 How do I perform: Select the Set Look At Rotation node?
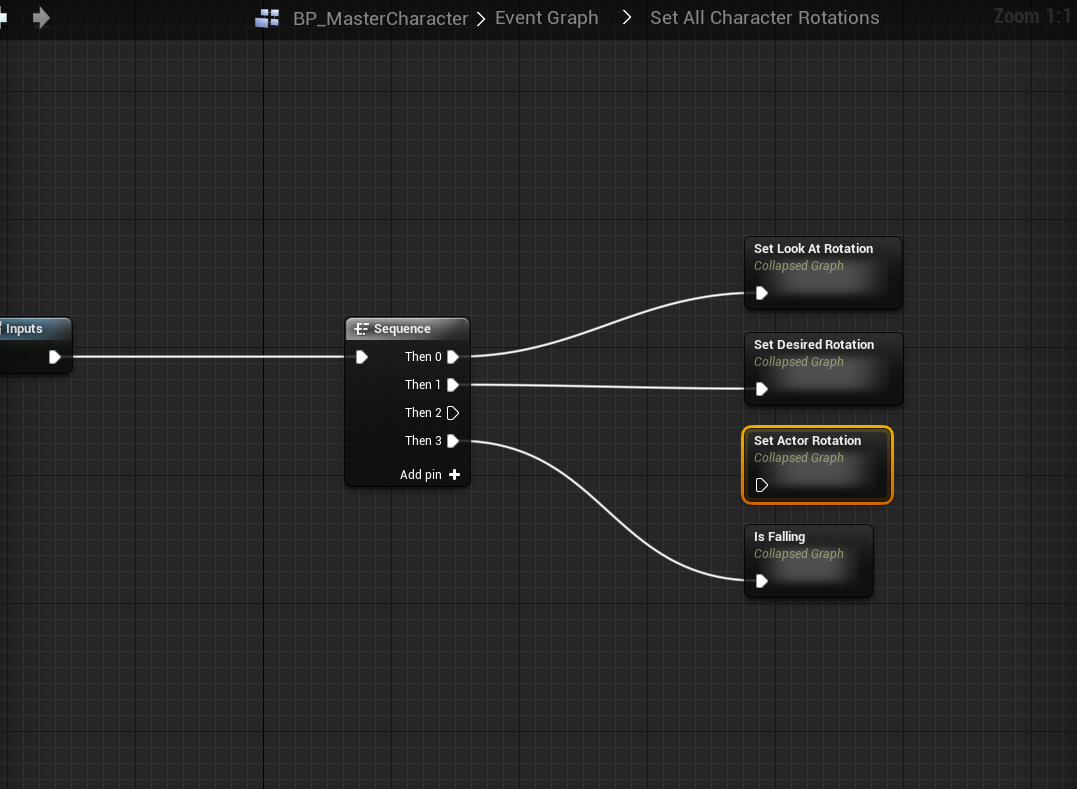point(813,249)
